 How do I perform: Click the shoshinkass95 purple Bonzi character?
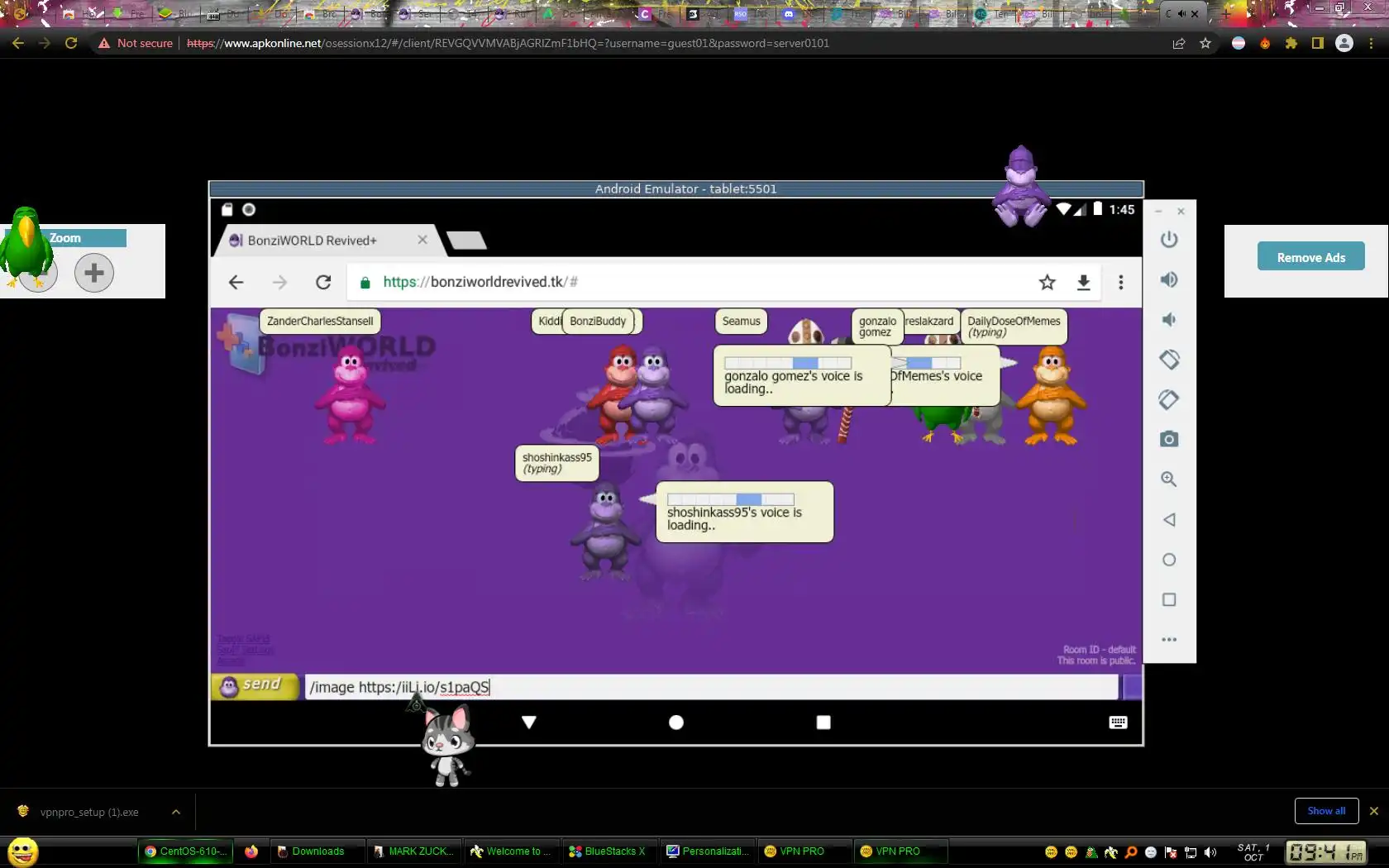point(606,531)
